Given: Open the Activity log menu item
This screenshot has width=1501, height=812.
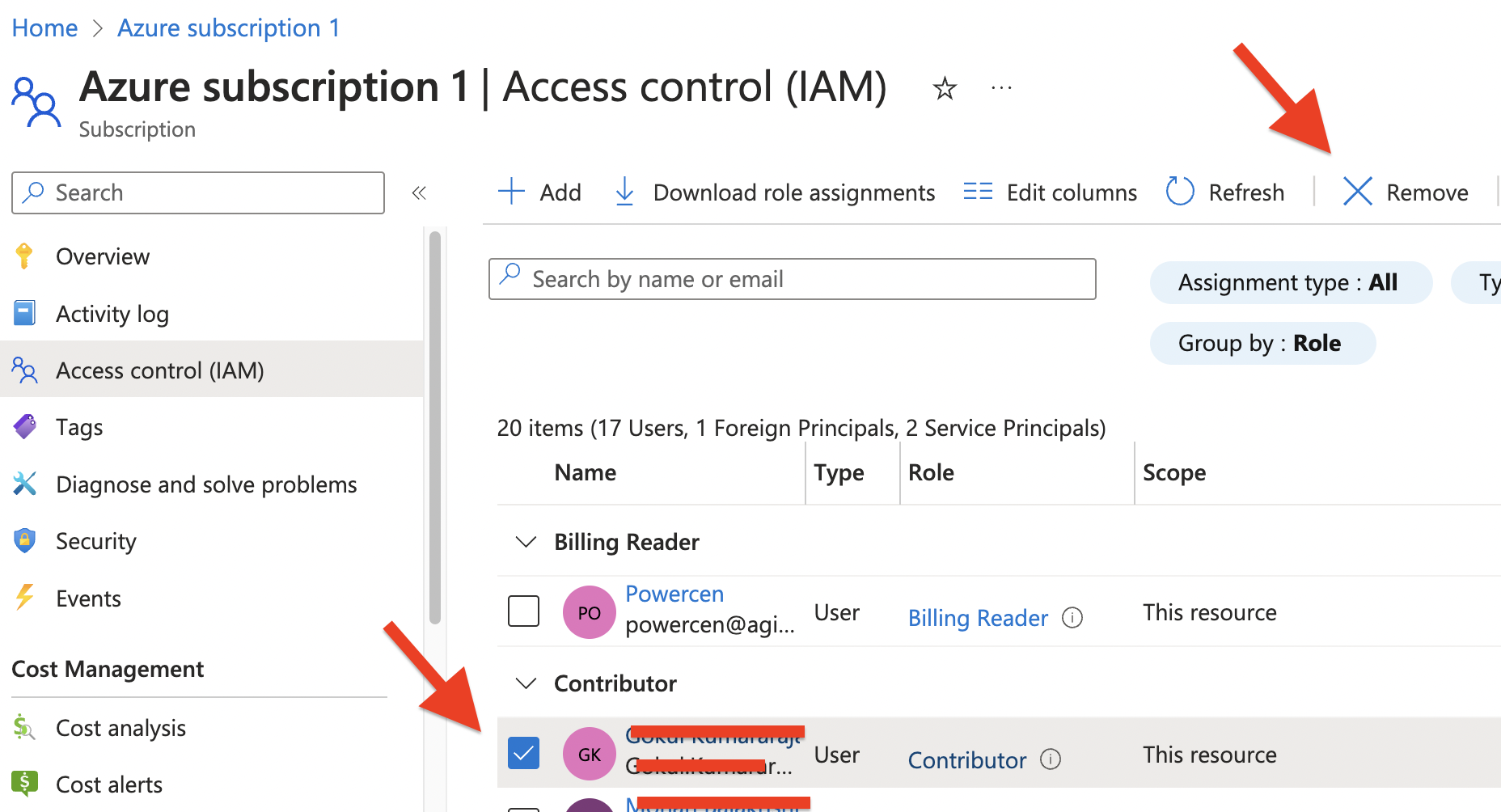Looking at the screenshot, I should pyautogui.click(x=112, y=314).
